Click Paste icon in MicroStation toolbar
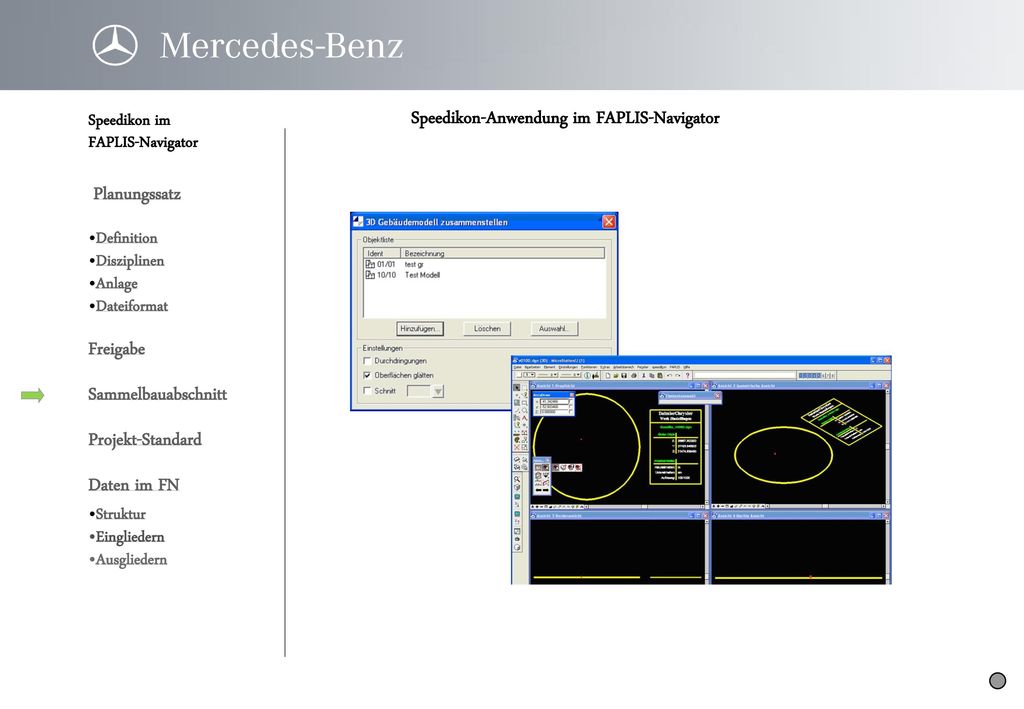The width and height of the screenshot is (1024, 709). tap(660, 375)
